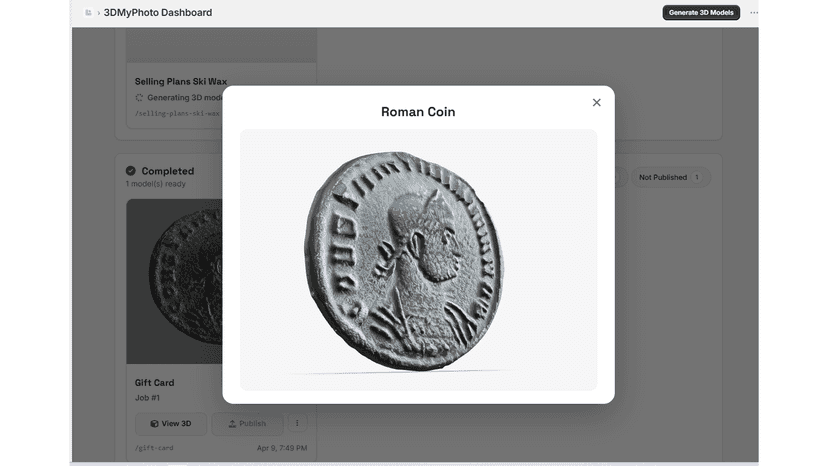Click the Job #1 label
Screen dimensions: 828x466
[x=147, y=398]
